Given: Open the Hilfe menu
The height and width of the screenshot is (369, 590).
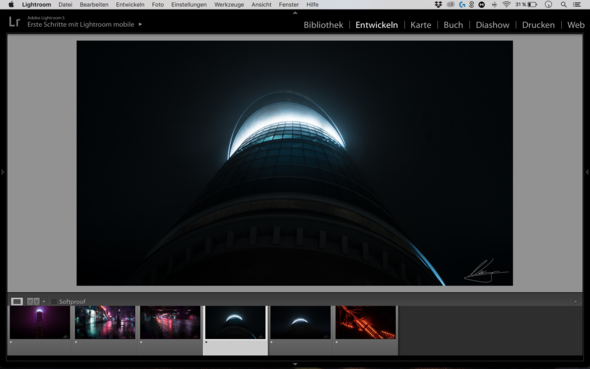Looking at the screenshot, I should 312,5.
